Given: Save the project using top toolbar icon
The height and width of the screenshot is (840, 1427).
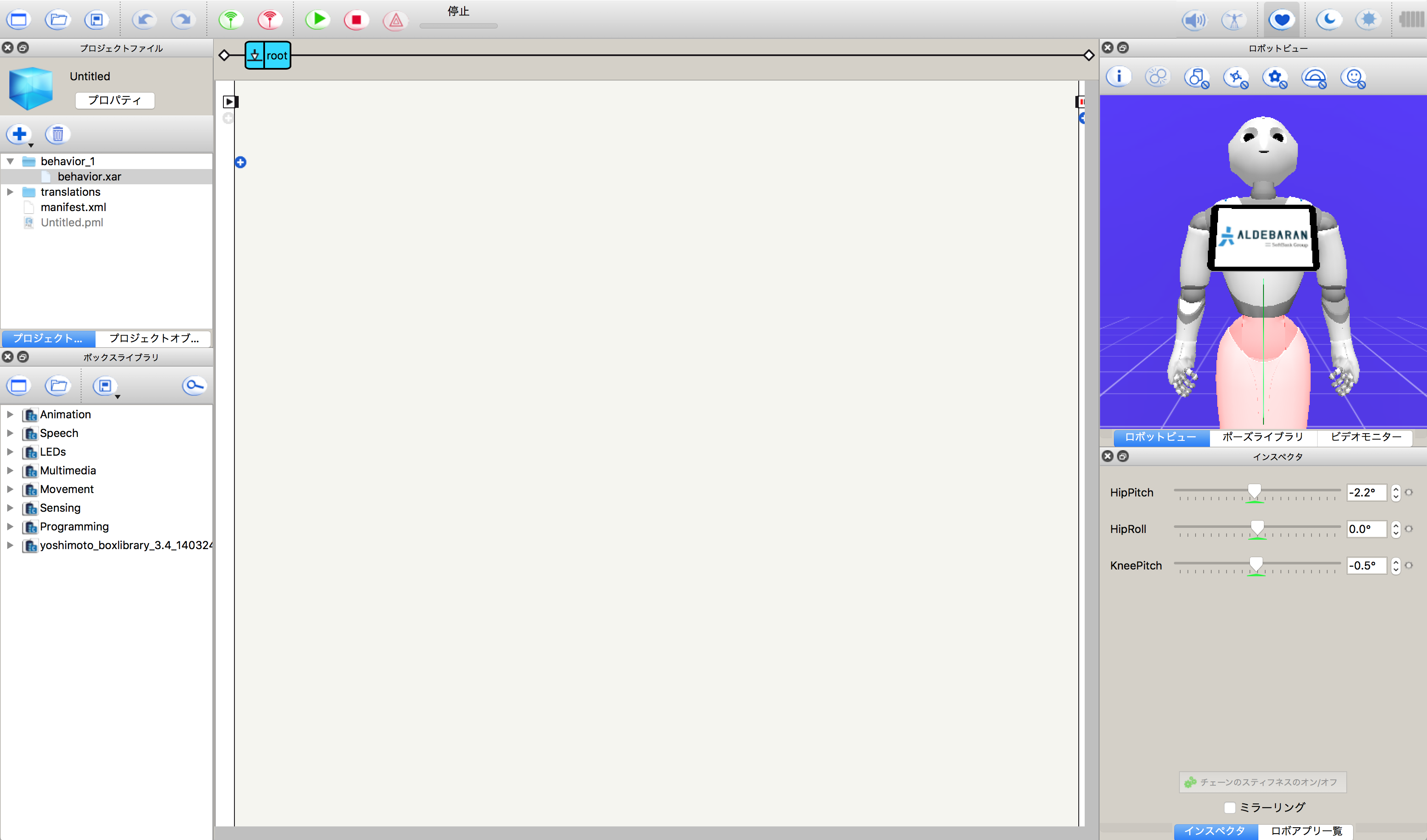Looking at the screenshot, I should coord(97,20).
